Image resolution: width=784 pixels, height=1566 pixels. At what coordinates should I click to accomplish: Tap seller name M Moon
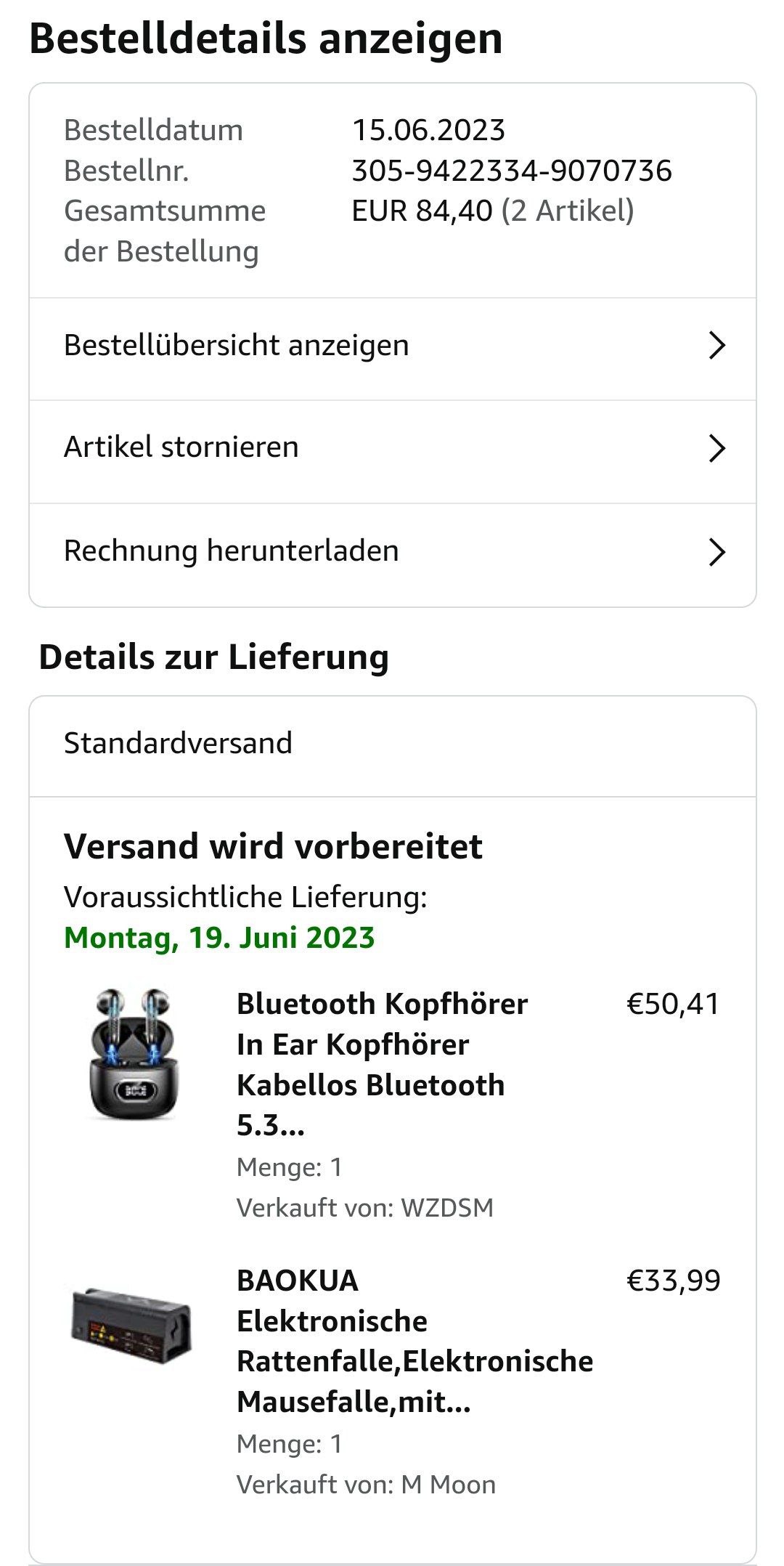tap(448, 1484)
